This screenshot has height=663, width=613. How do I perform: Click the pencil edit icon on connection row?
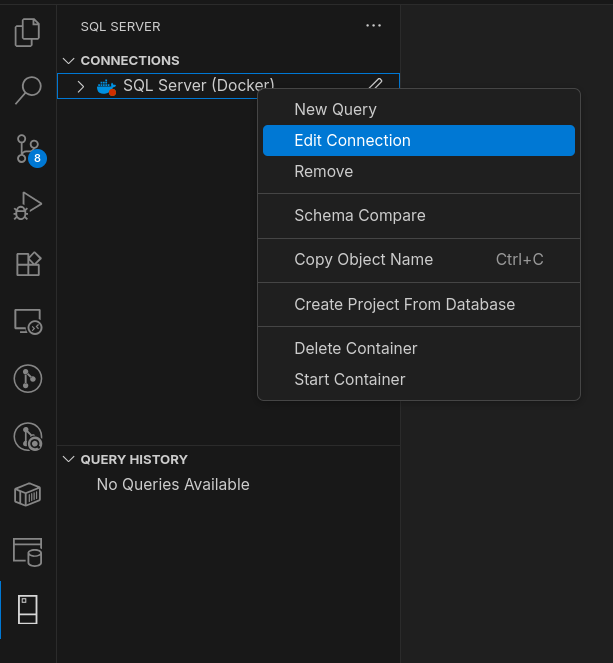376,86
